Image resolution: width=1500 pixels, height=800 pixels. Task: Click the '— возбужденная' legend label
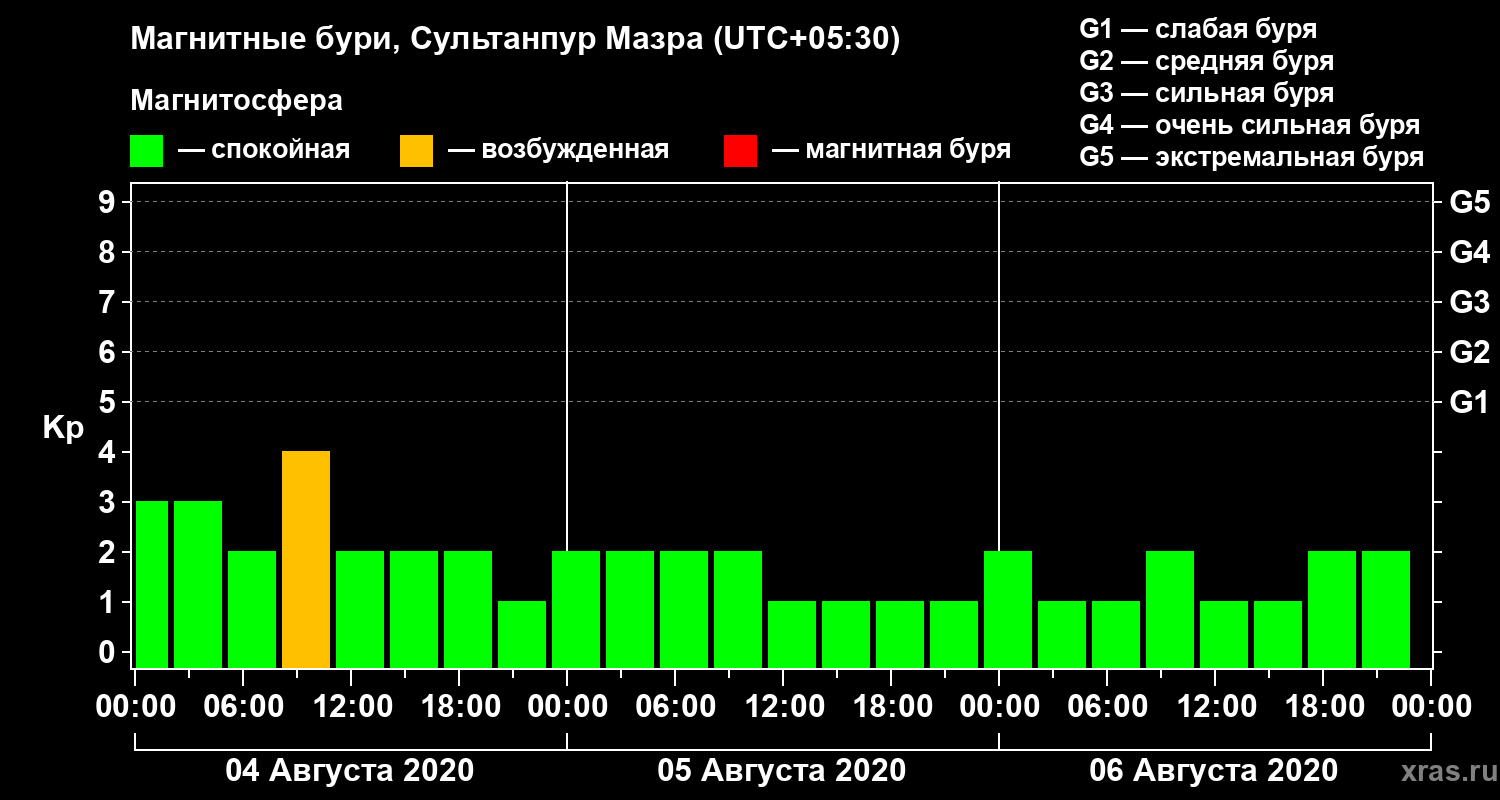558,151
